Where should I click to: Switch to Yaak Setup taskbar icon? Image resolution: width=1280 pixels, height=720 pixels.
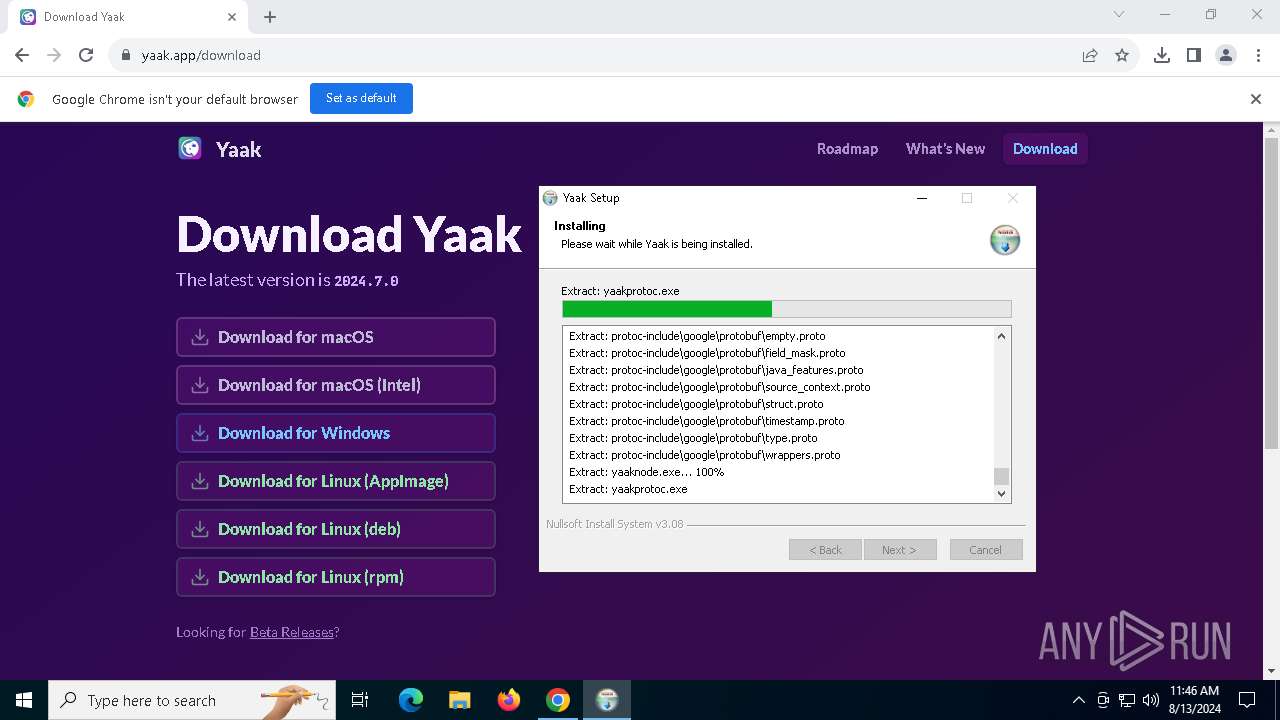[x=607, y=700]
